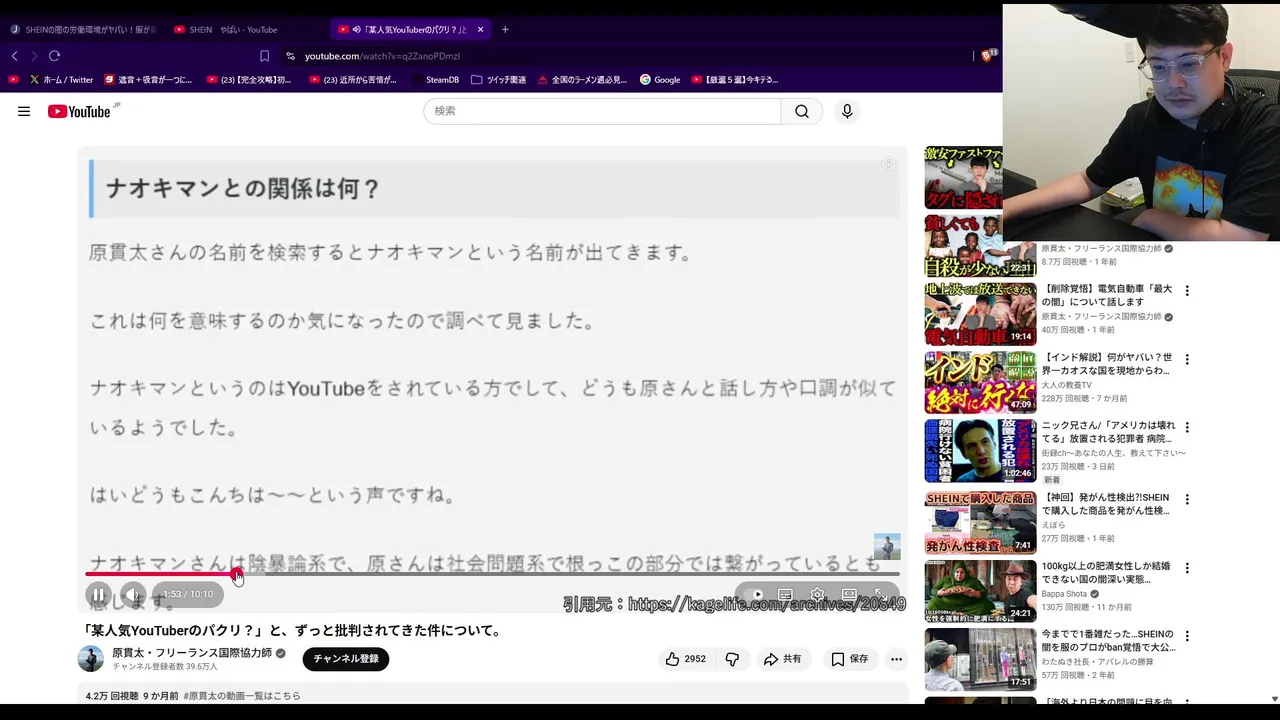The height and width of the screenshot is (720, 1280).
Task: Open Google bookmark
Action: pos(660,79)
